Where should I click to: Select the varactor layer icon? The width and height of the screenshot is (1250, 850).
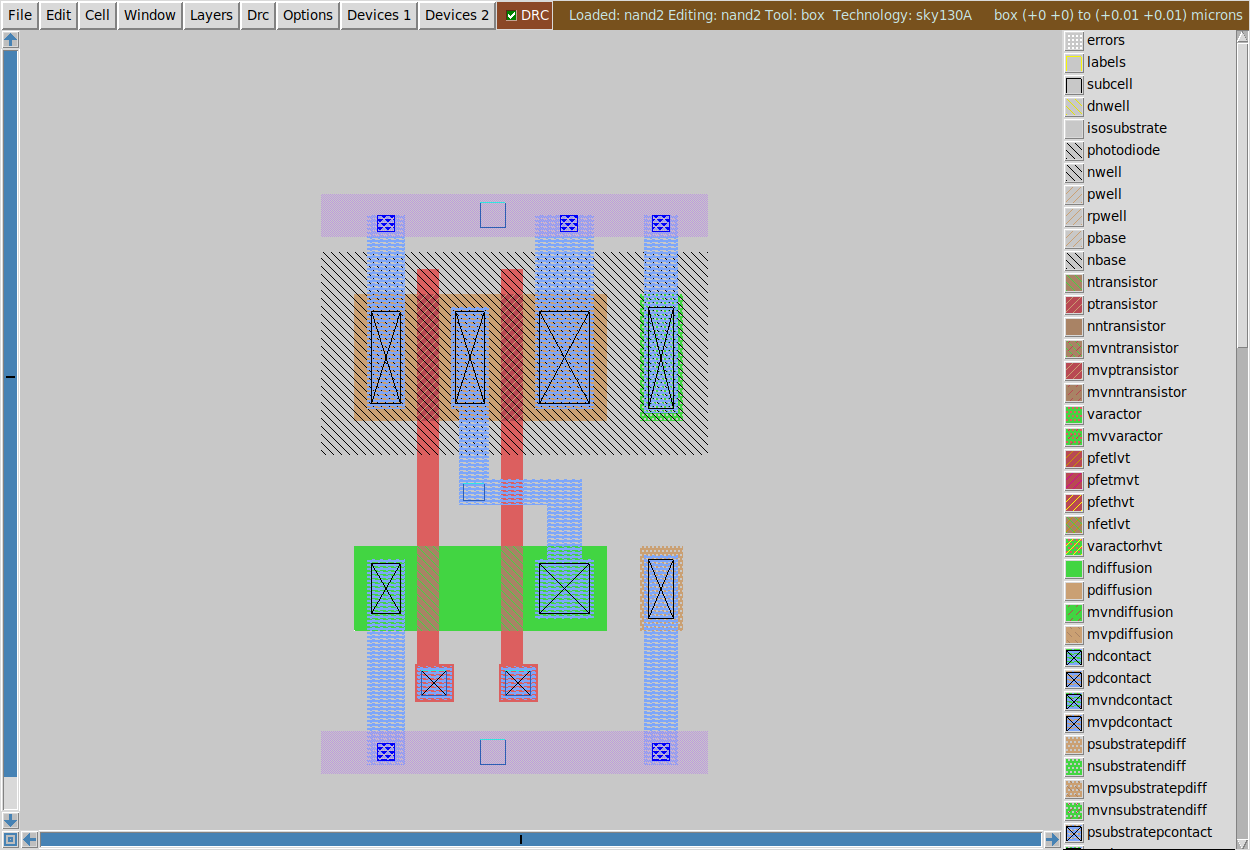point(1074,415)
